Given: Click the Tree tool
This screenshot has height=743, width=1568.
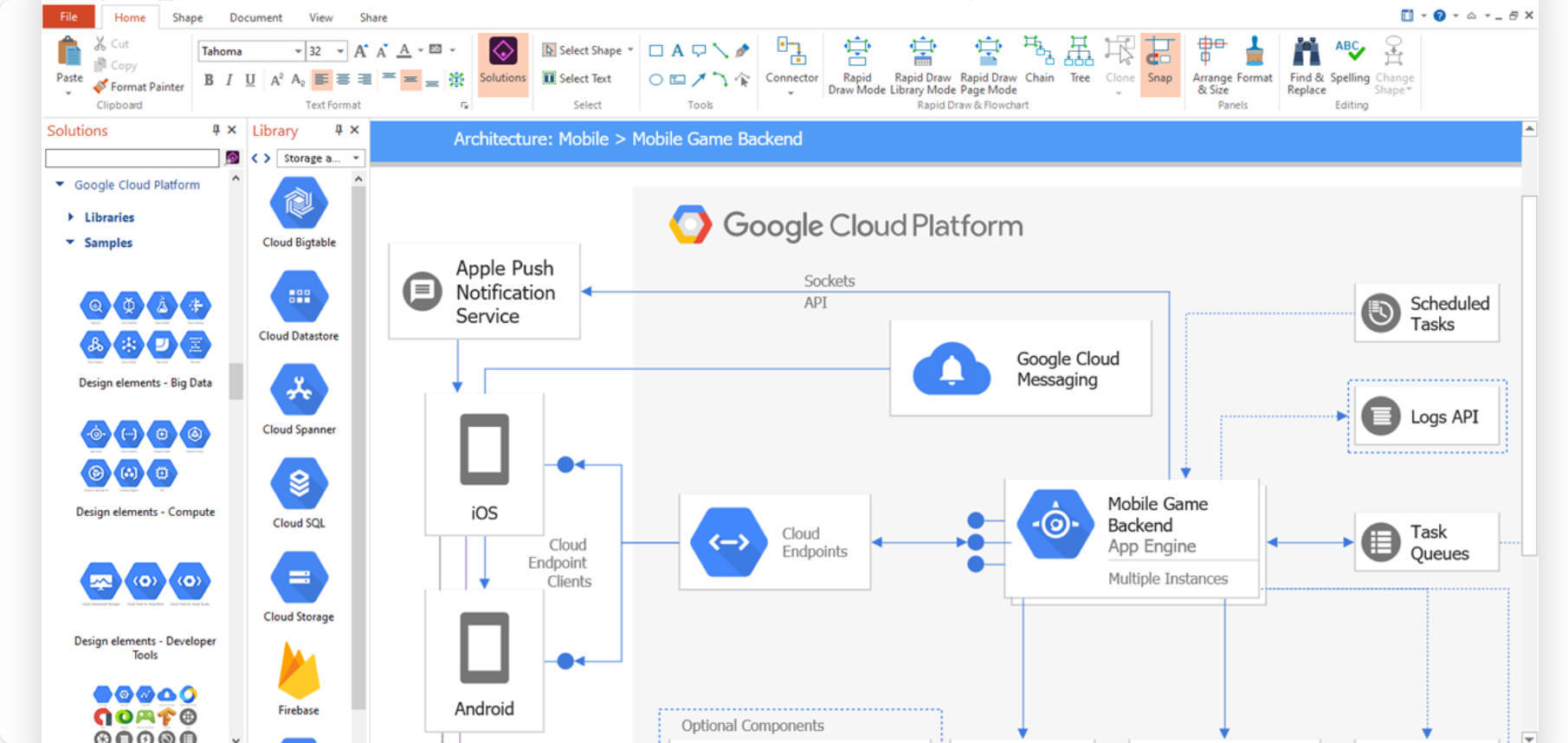Looking at the screenshot, I should (1080, 61).
